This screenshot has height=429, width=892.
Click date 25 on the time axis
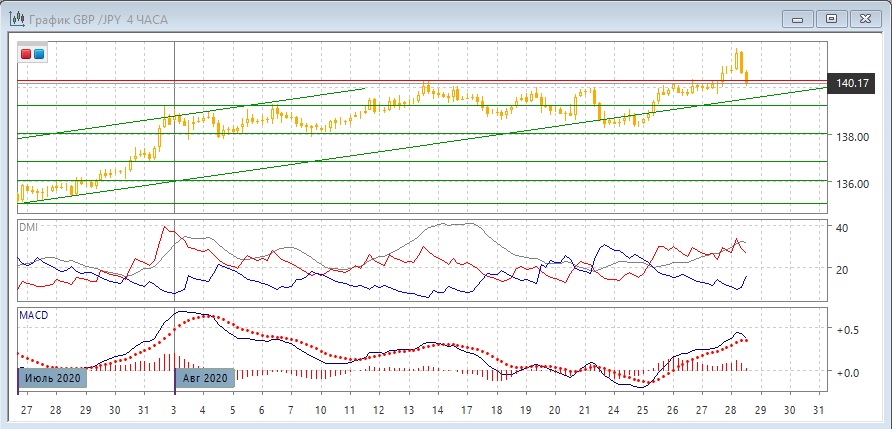tap(642, 411)
